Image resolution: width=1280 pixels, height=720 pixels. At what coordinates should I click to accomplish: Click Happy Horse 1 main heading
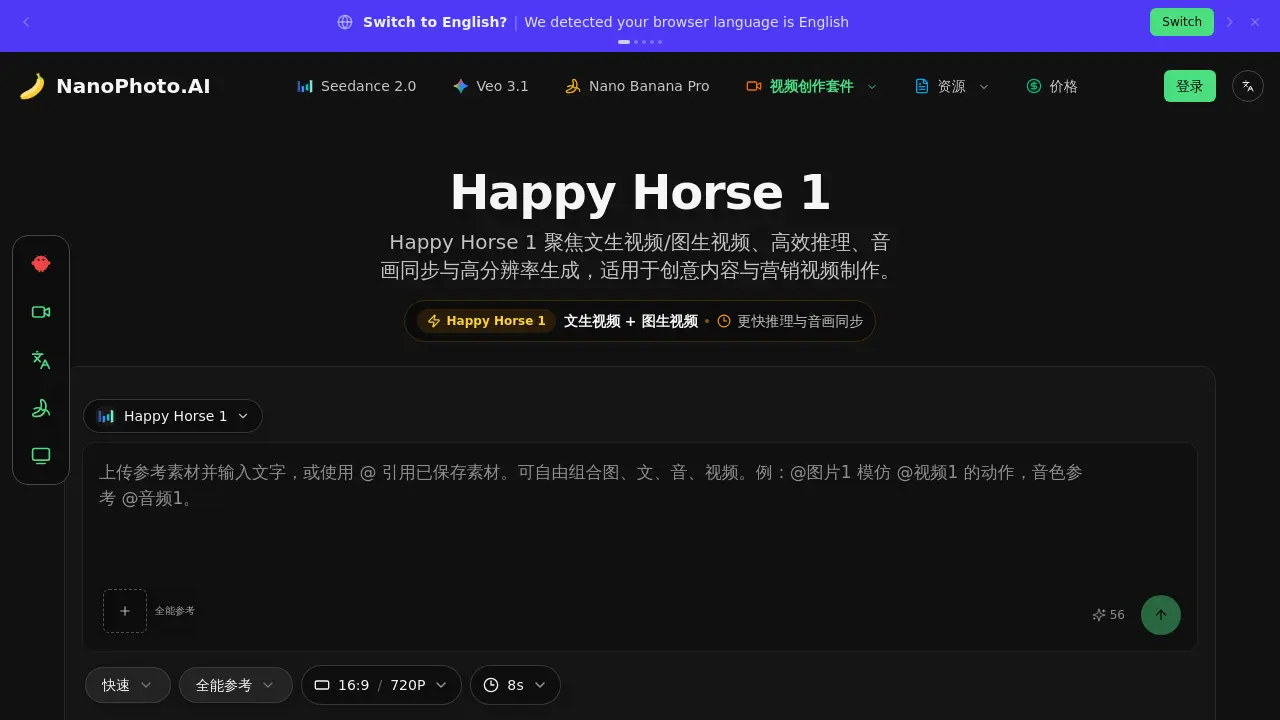[x=640, y=192]
